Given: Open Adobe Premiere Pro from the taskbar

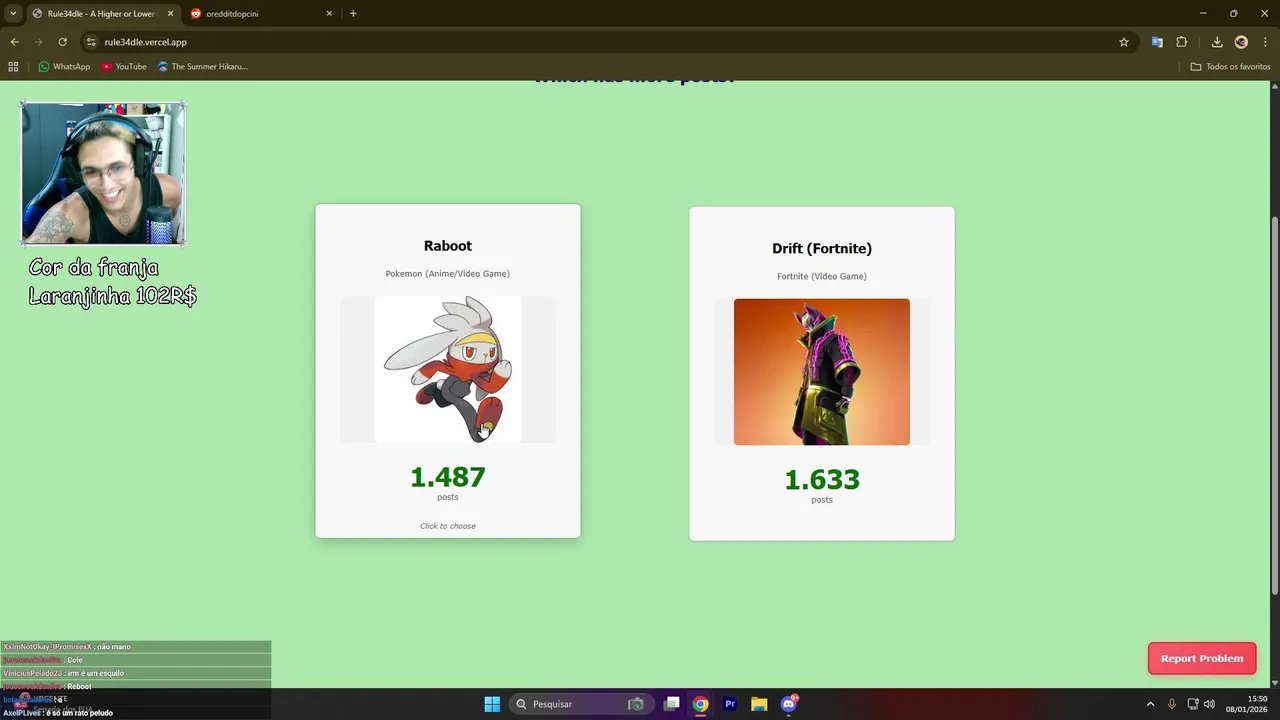Looking at the screenshot, I should 730,704.
